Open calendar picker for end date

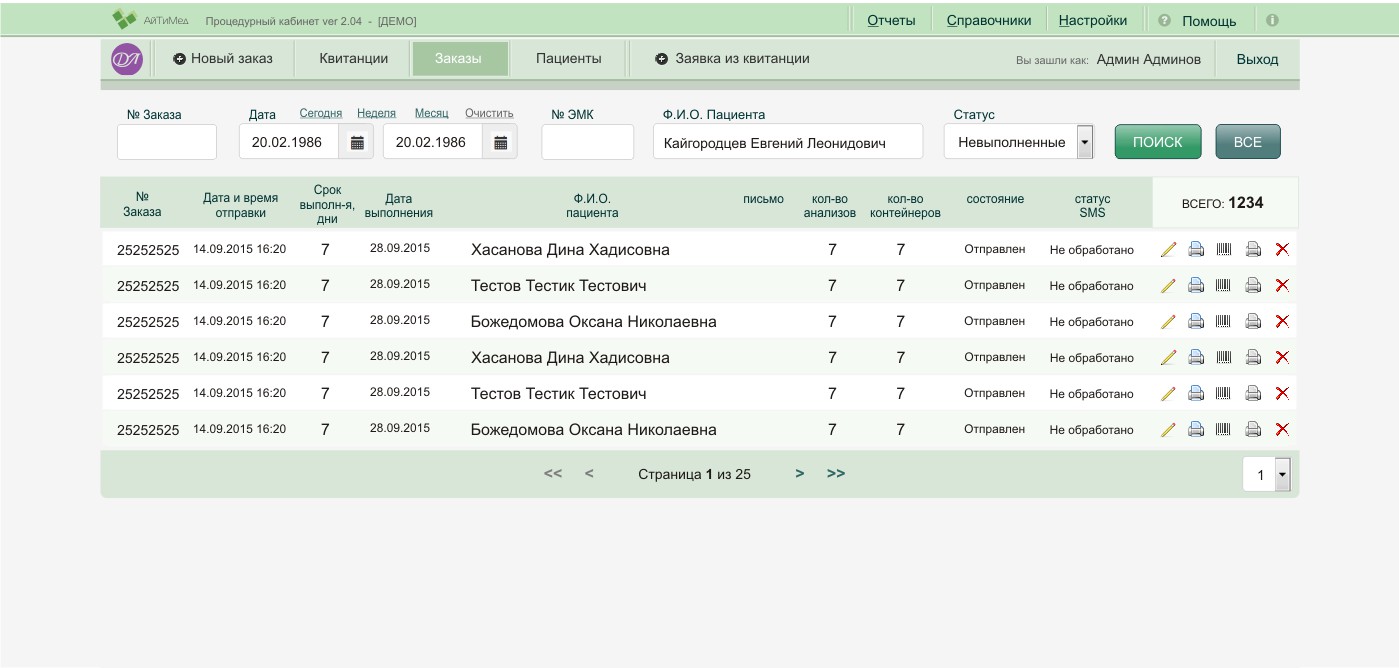tap(501, 142)
